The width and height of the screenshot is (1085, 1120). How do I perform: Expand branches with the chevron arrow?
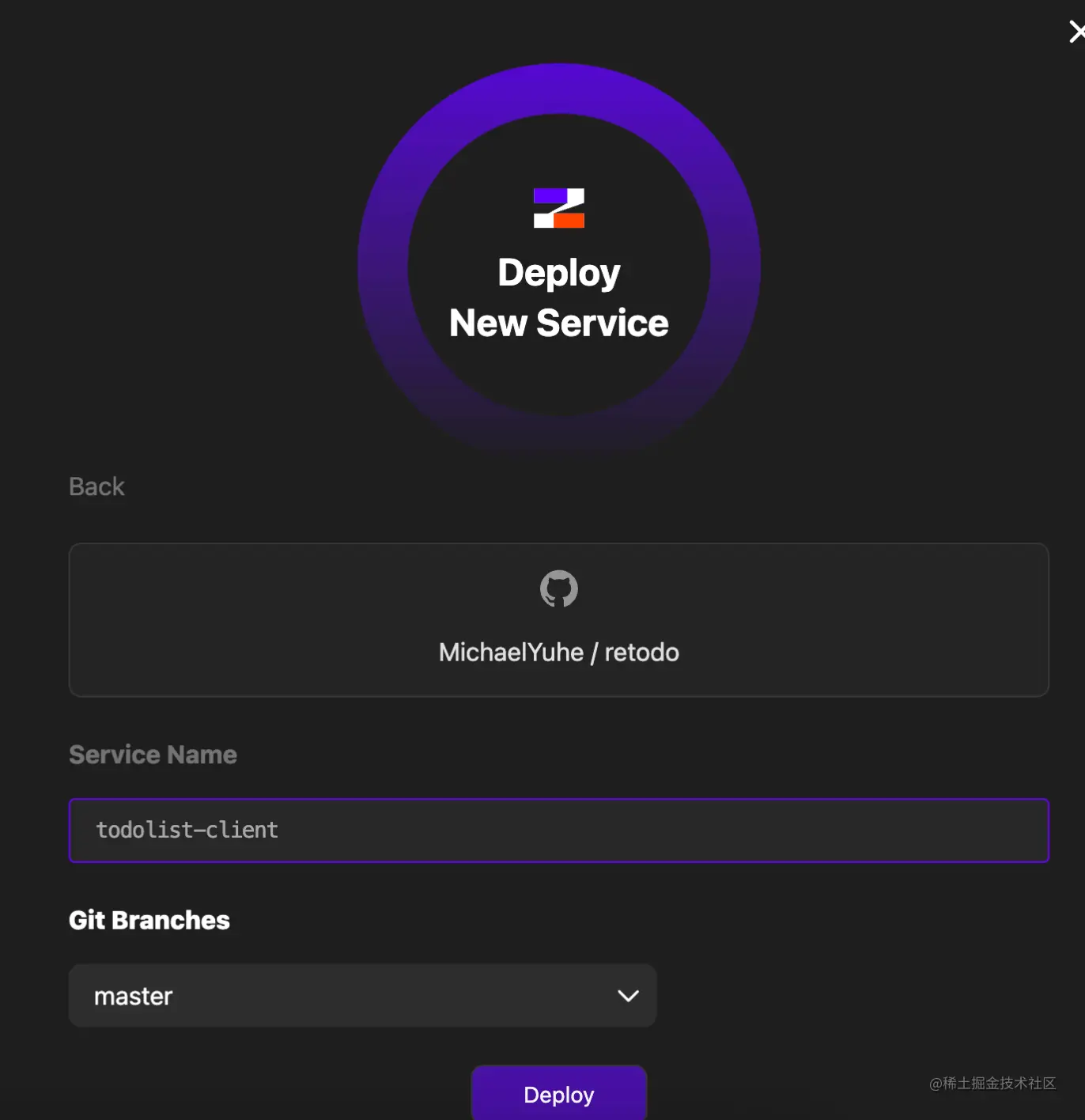click(628, 996)
